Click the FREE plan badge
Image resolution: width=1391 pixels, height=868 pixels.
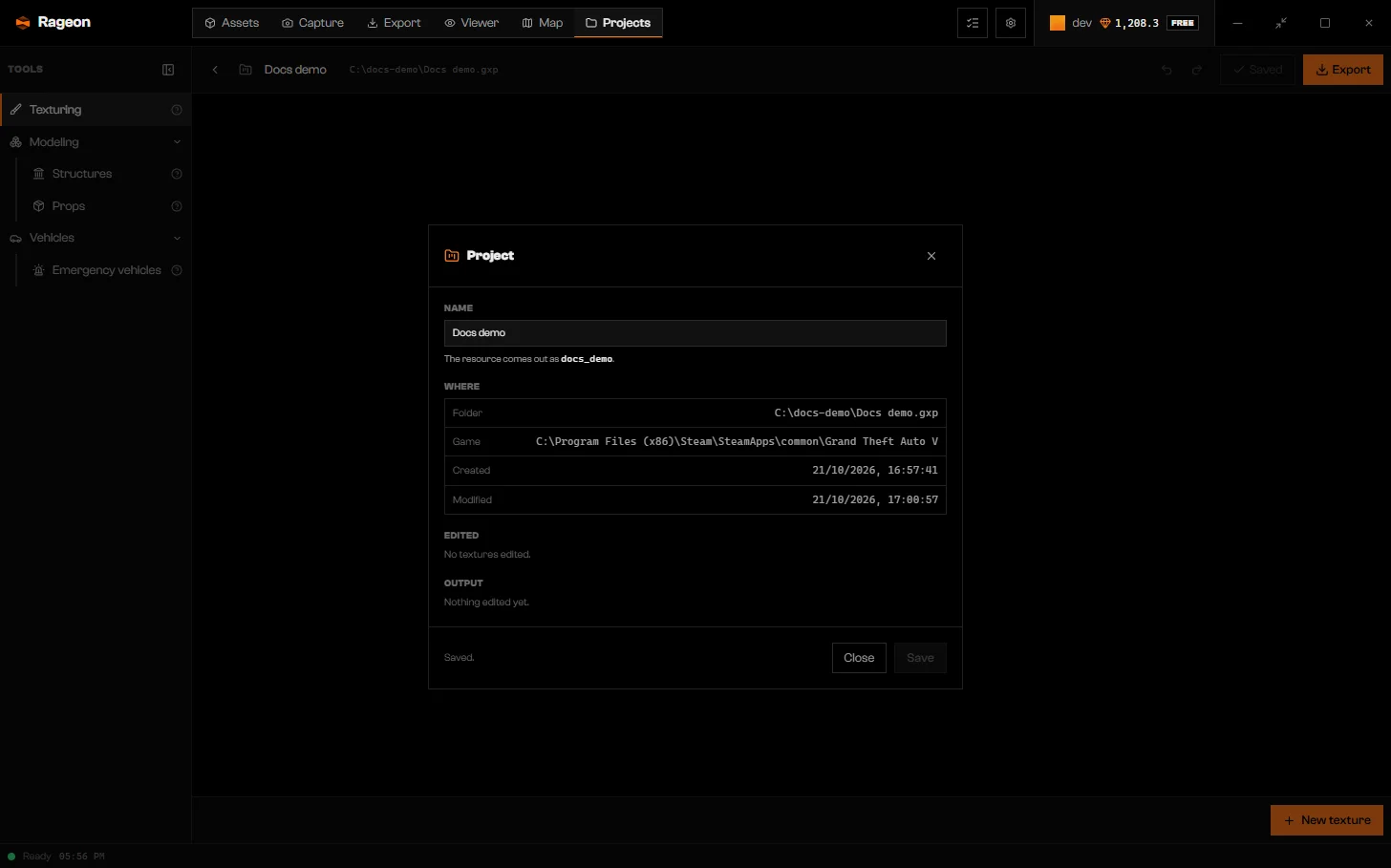[1183, 23]
